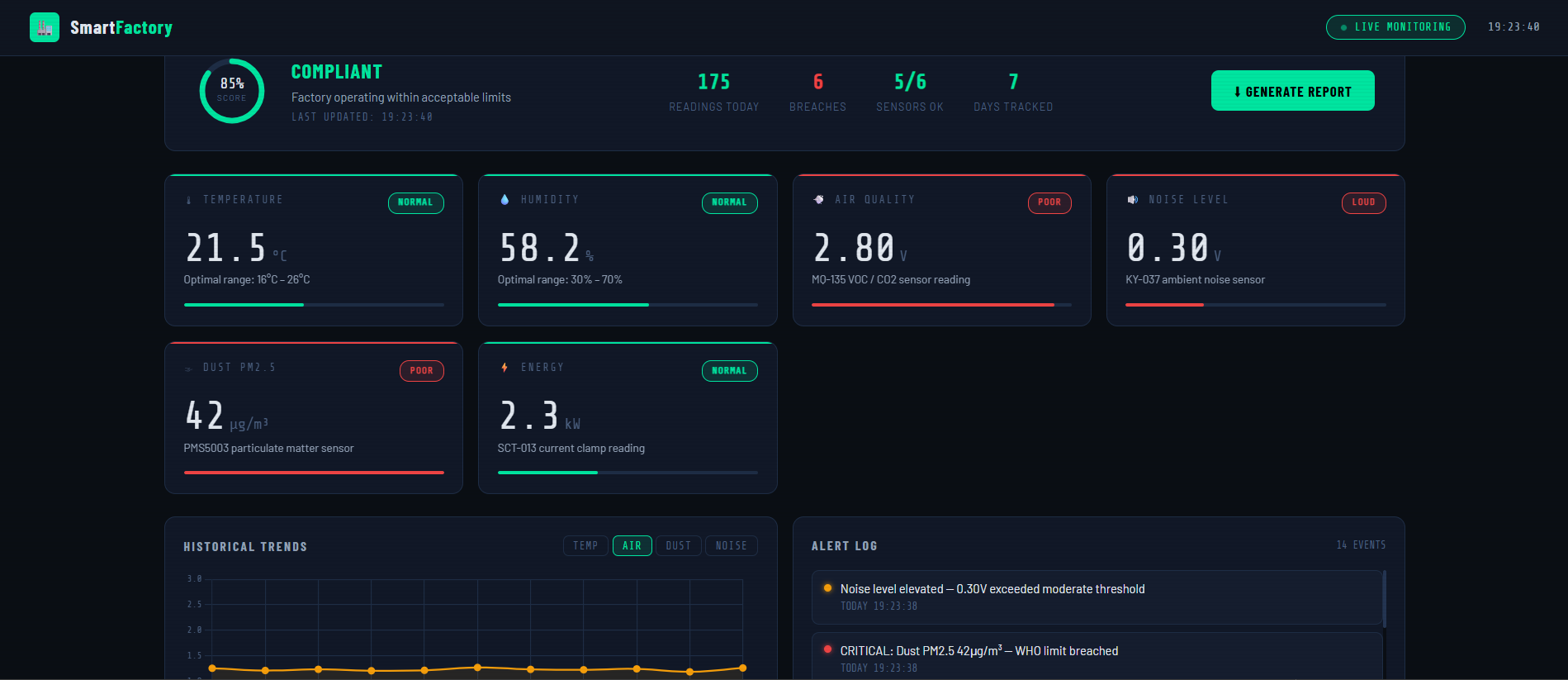
Task: Click the 5/6 Sensors OK stat
Action: [910, 92]
